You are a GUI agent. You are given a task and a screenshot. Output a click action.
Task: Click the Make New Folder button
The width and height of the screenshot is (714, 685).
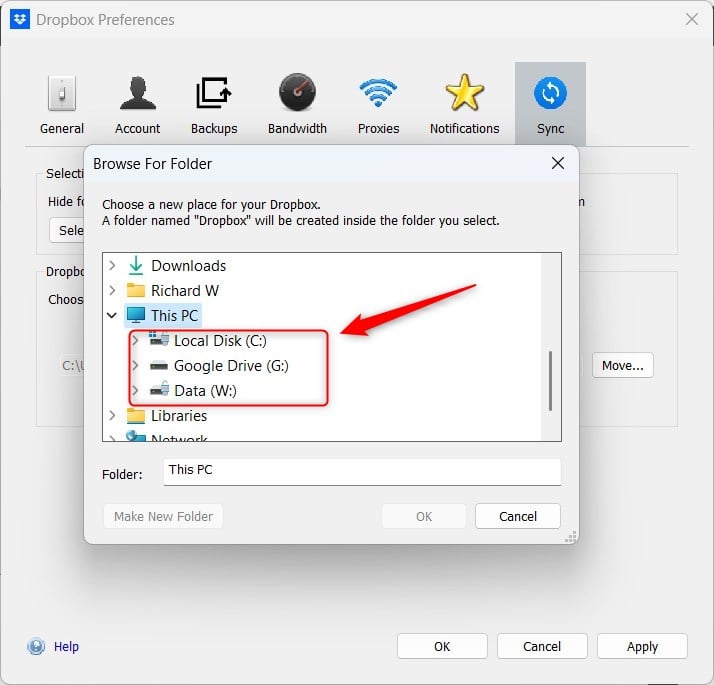[x=163, y=516]
